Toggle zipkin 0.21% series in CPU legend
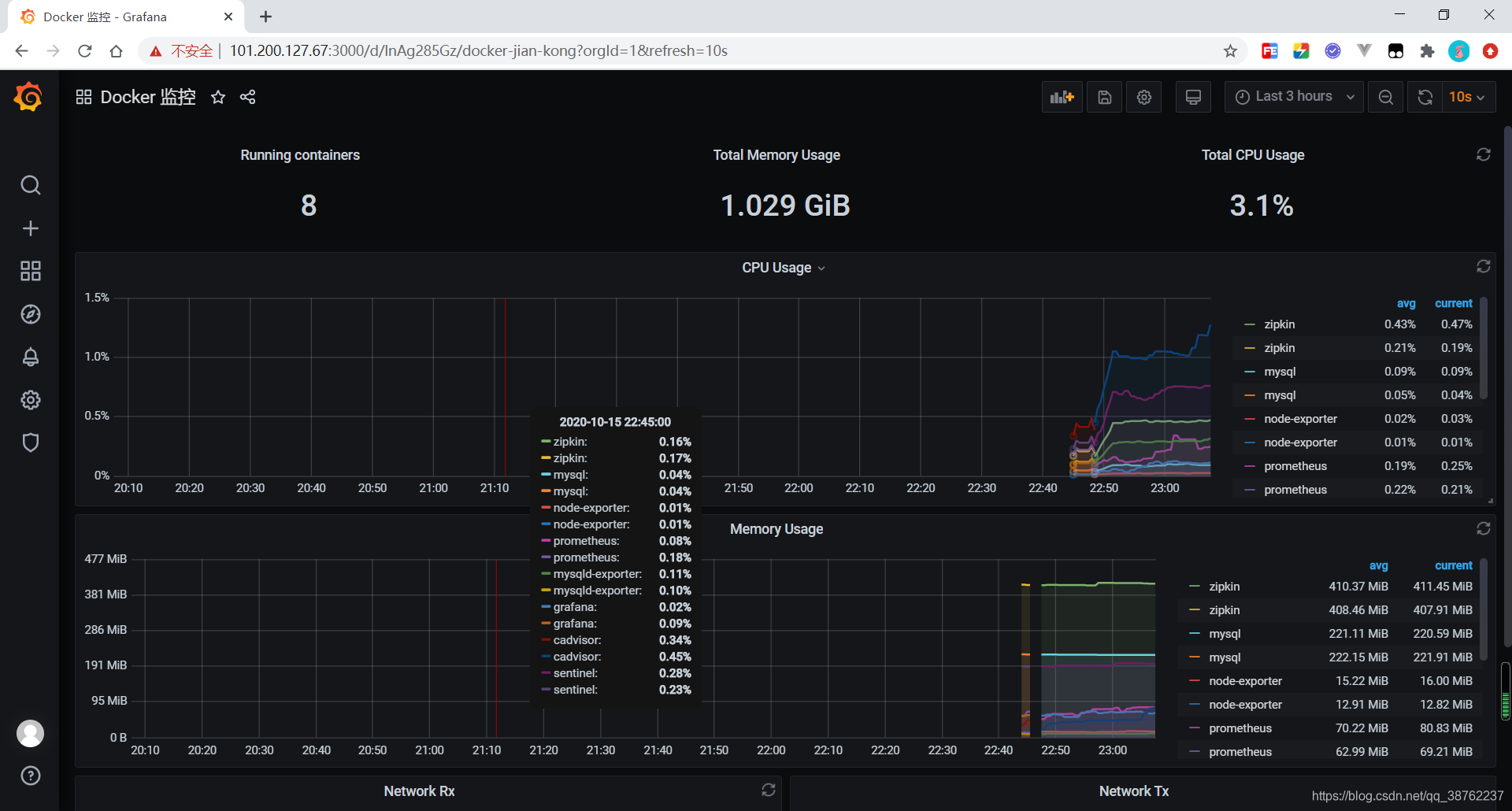 [x=1280, y=348]
